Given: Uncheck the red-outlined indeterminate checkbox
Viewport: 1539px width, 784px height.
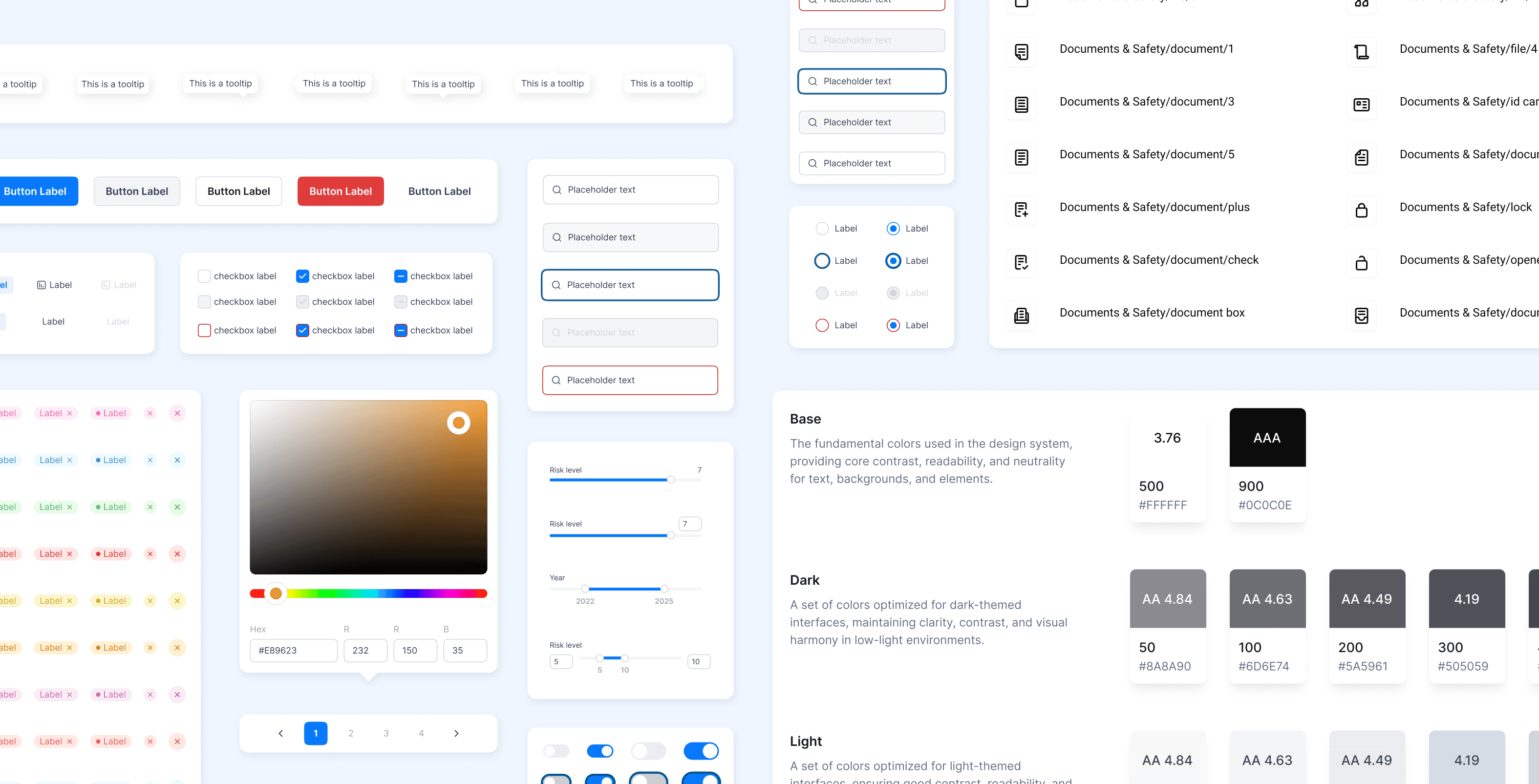Looking at the screenshot, I should [x=400, y=330].
